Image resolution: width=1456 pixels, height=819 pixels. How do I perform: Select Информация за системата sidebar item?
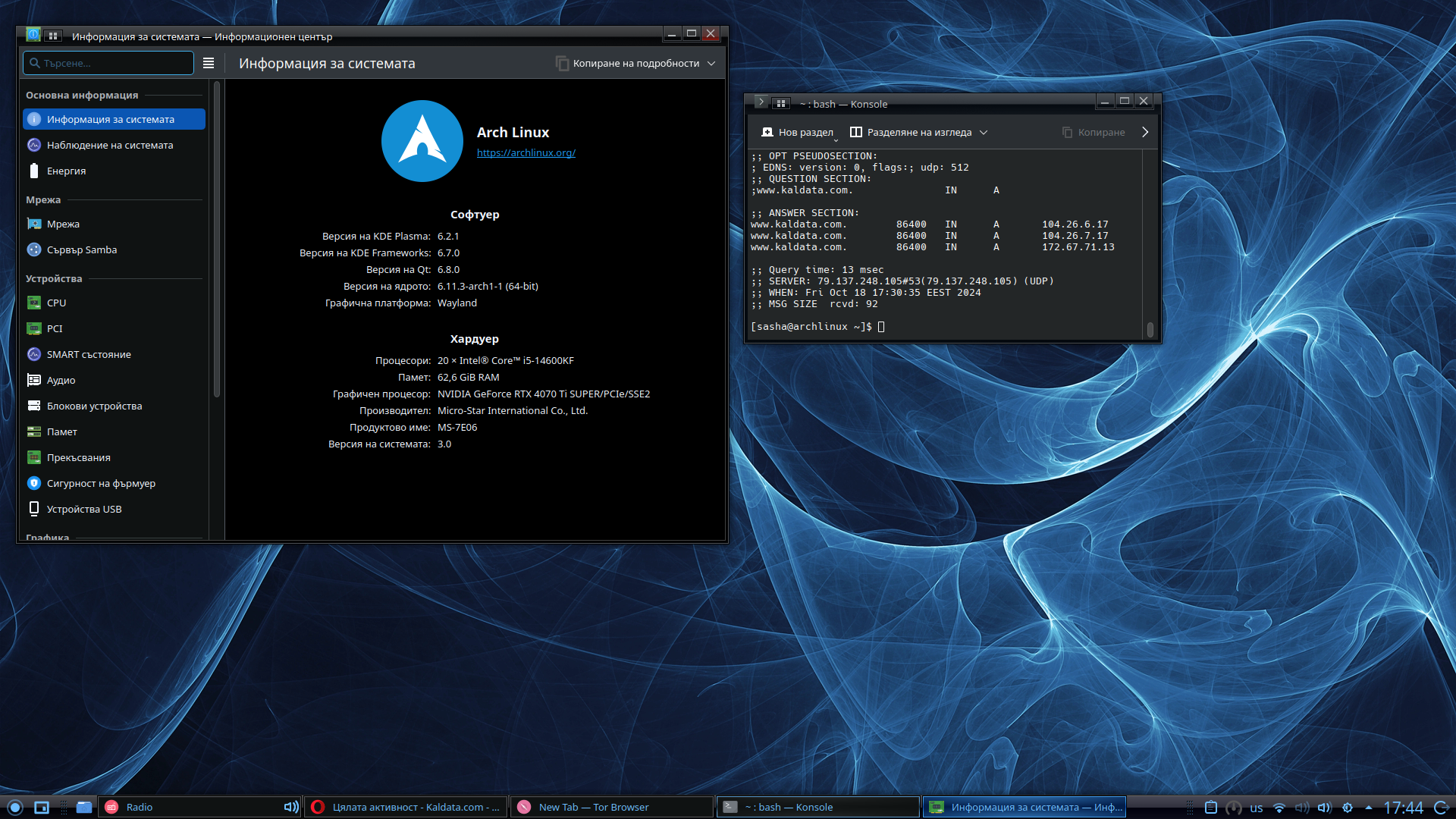pos(114,119)
